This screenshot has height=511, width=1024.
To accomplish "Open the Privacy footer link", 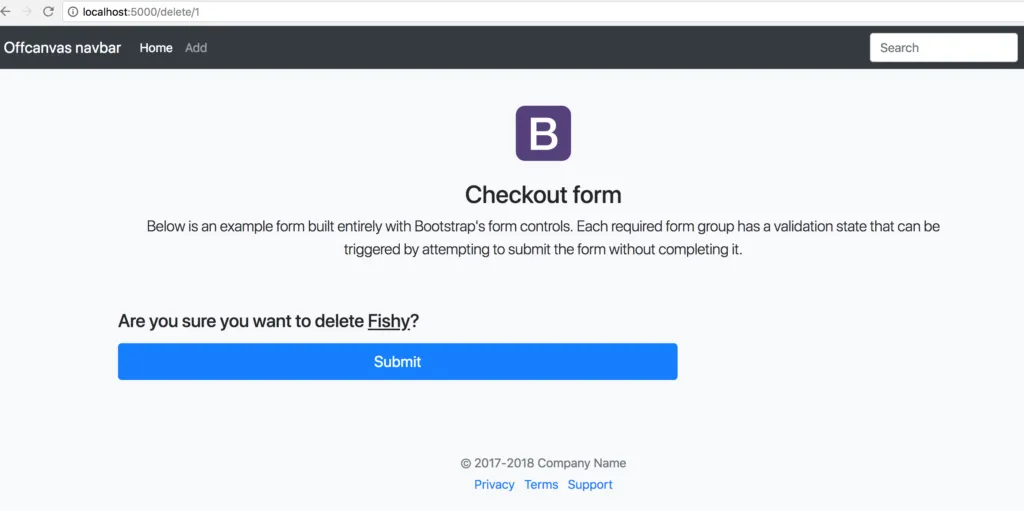I will (x=494, y=485).
